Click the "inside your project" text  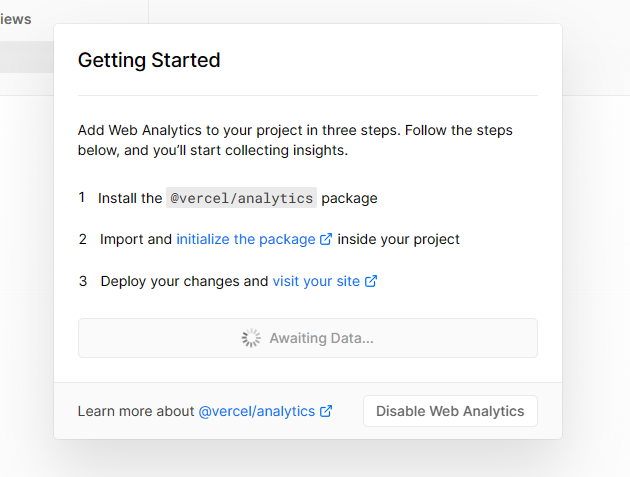(398, 239)
